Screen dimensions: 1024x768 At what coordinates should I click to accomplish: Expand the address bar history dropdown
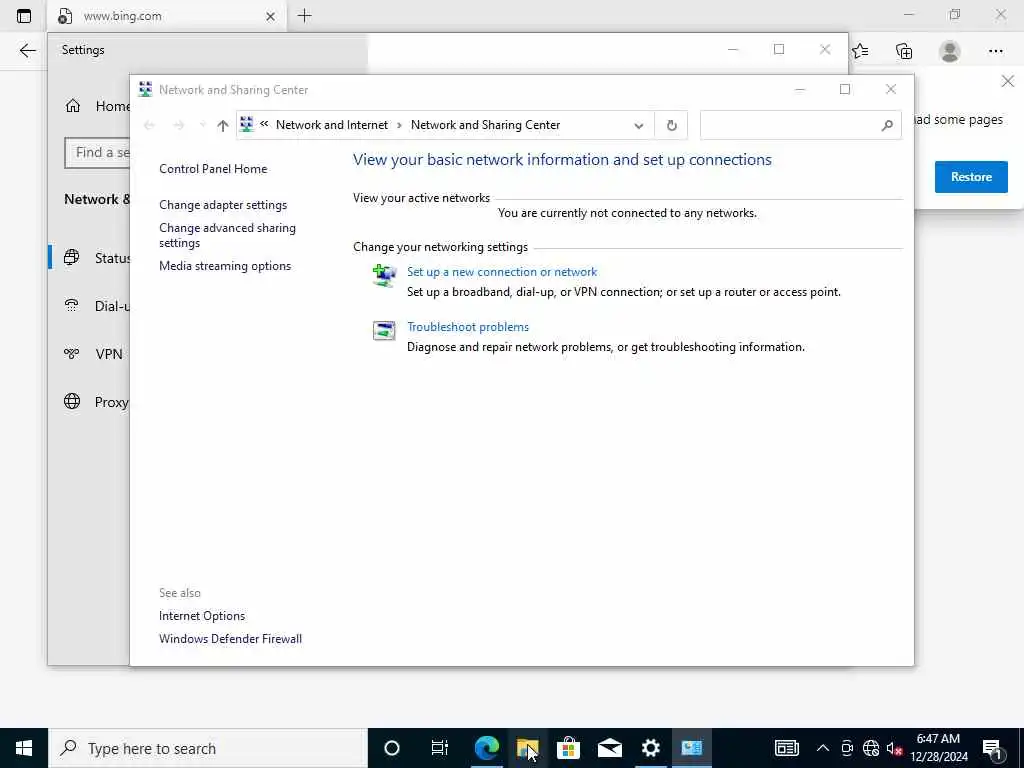coord(639,125)
